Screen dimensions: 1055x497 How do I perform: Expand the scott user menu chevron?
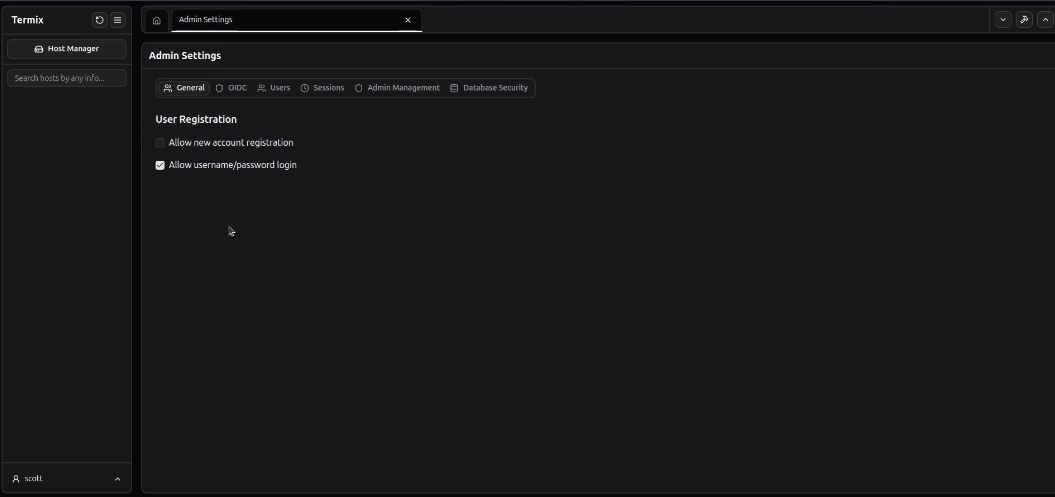(117, 479)
